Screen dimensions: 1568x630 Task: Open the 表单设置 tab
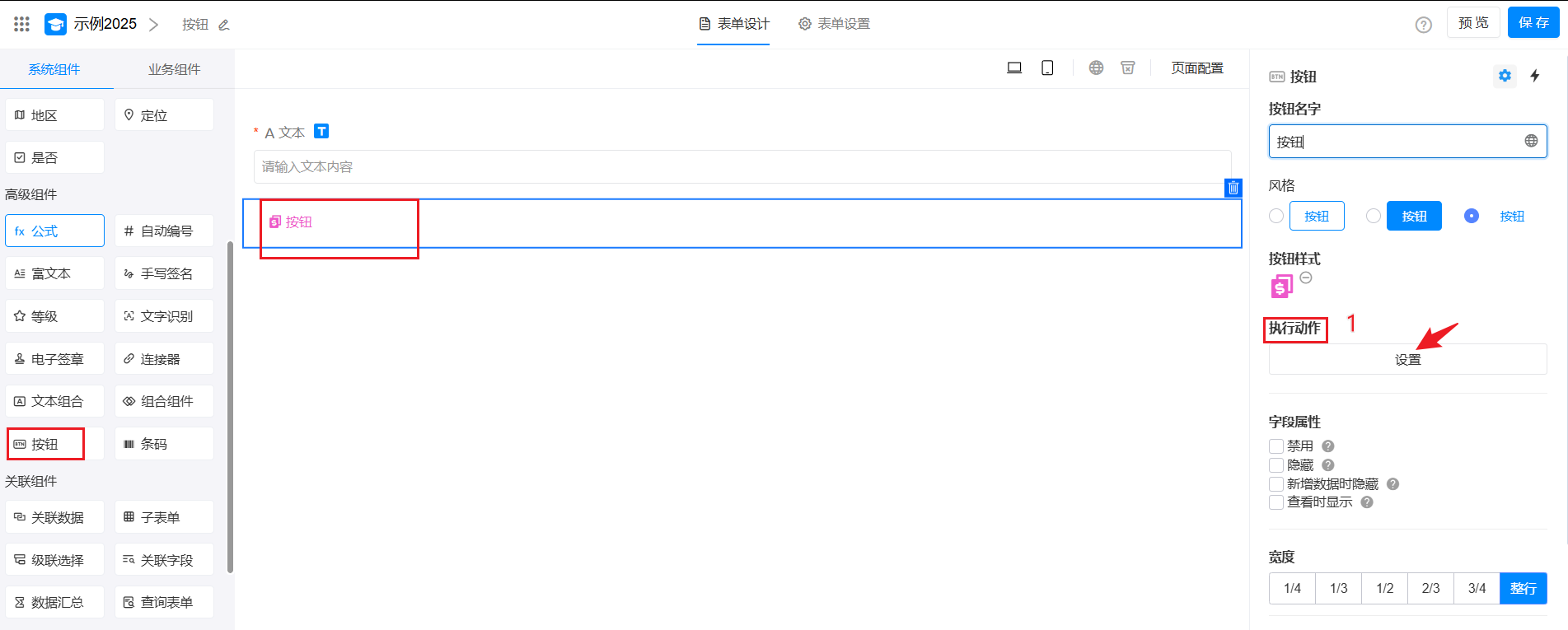coord(834,24)
